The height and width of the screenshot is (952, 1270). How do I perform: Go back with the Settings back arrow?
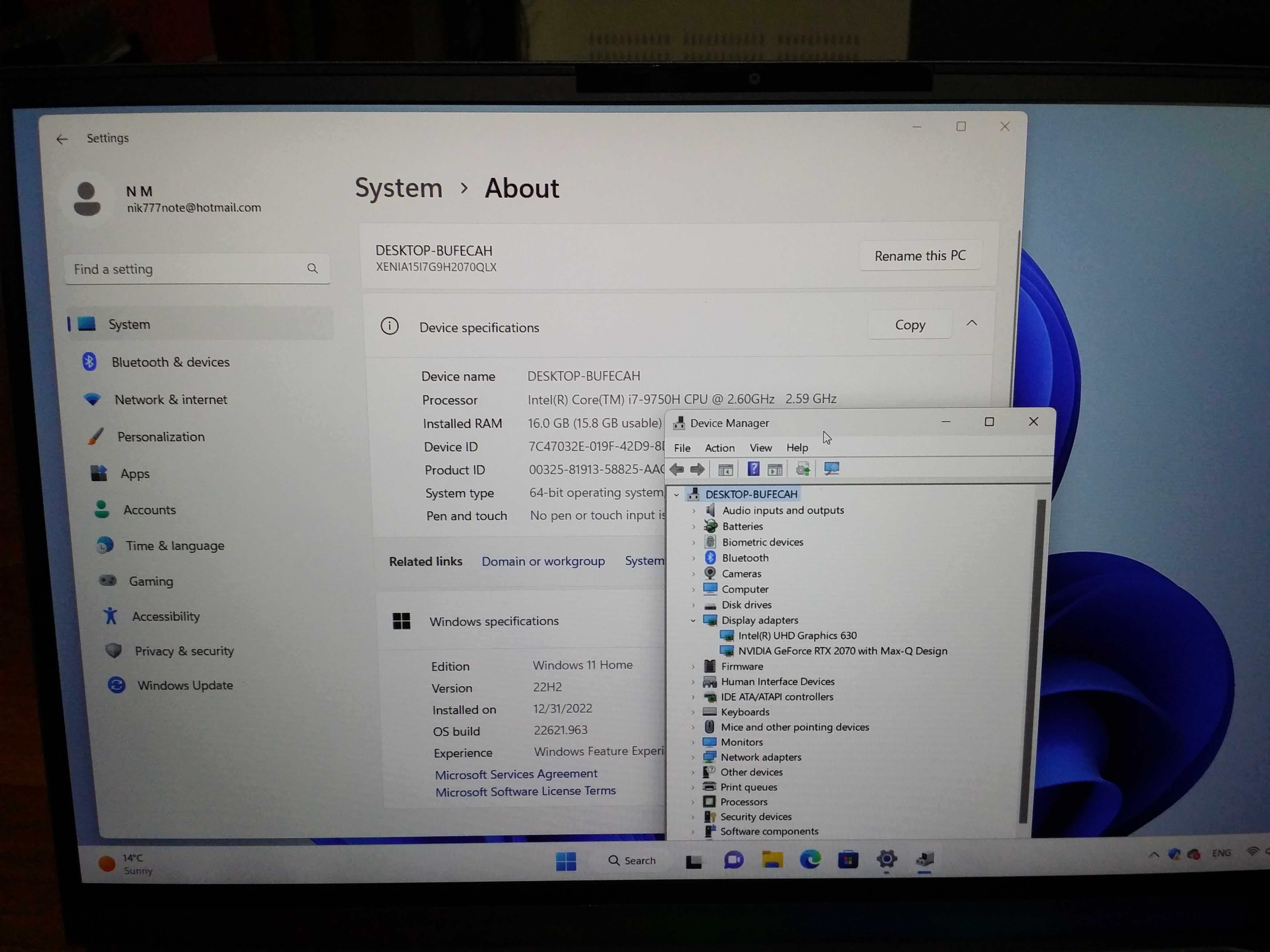pyautogui.click(x=62, y=139)
